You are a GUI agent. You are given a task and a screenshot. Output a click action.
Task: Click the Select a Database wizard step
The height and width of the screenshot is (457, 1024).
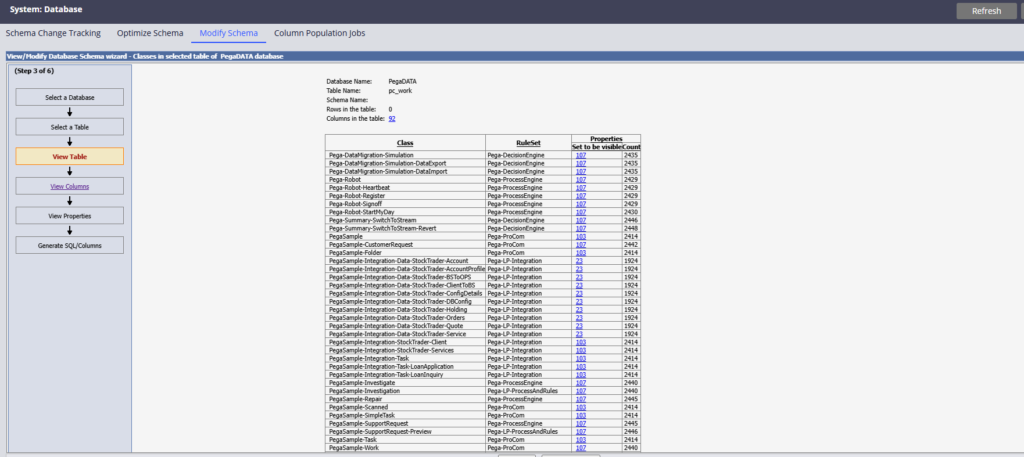tap(70, 97)
